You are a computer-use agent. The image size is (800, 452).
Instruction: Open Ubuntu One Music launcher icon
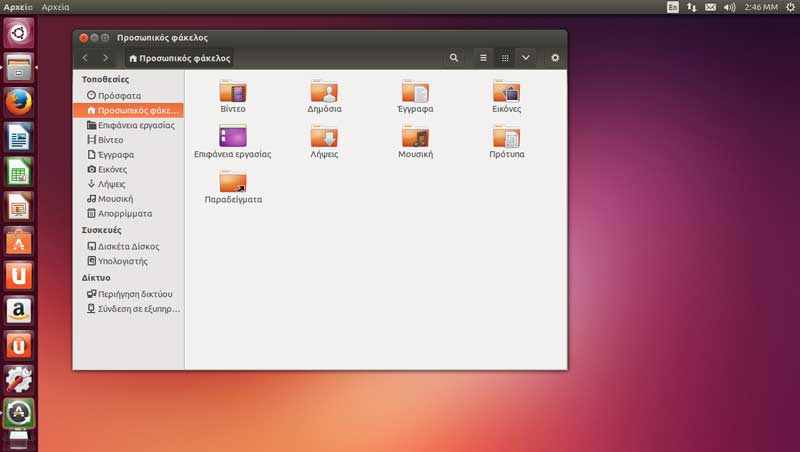(x=19, y=345)
